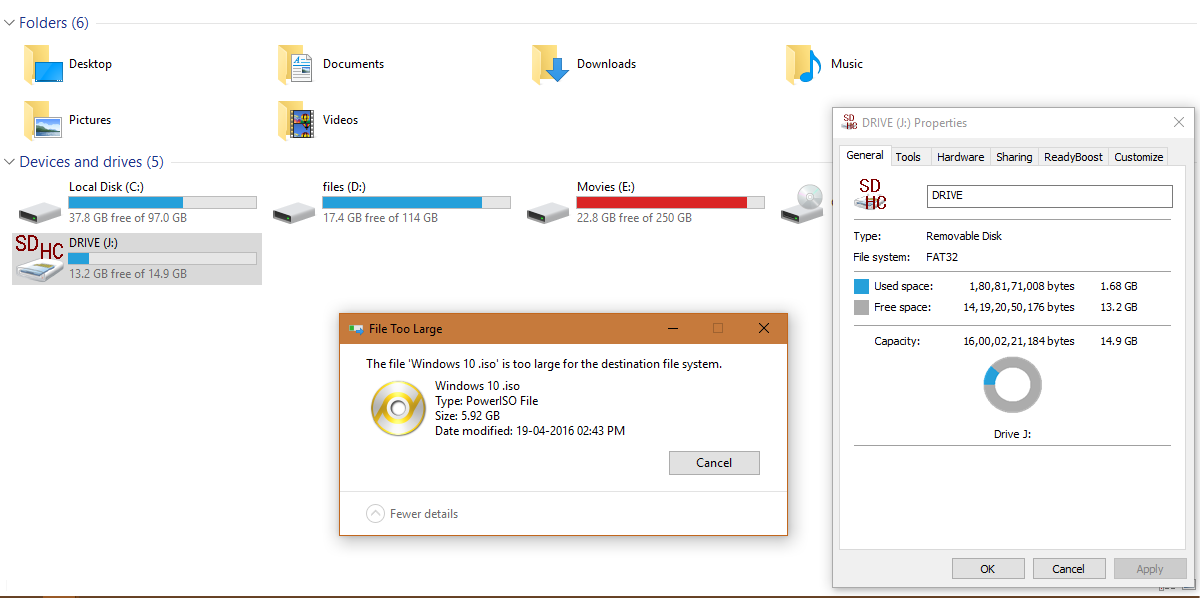Click the DRIVE (J:) usage bar
The height and width of the screenshot is (598, 1200).
[162, 258]
